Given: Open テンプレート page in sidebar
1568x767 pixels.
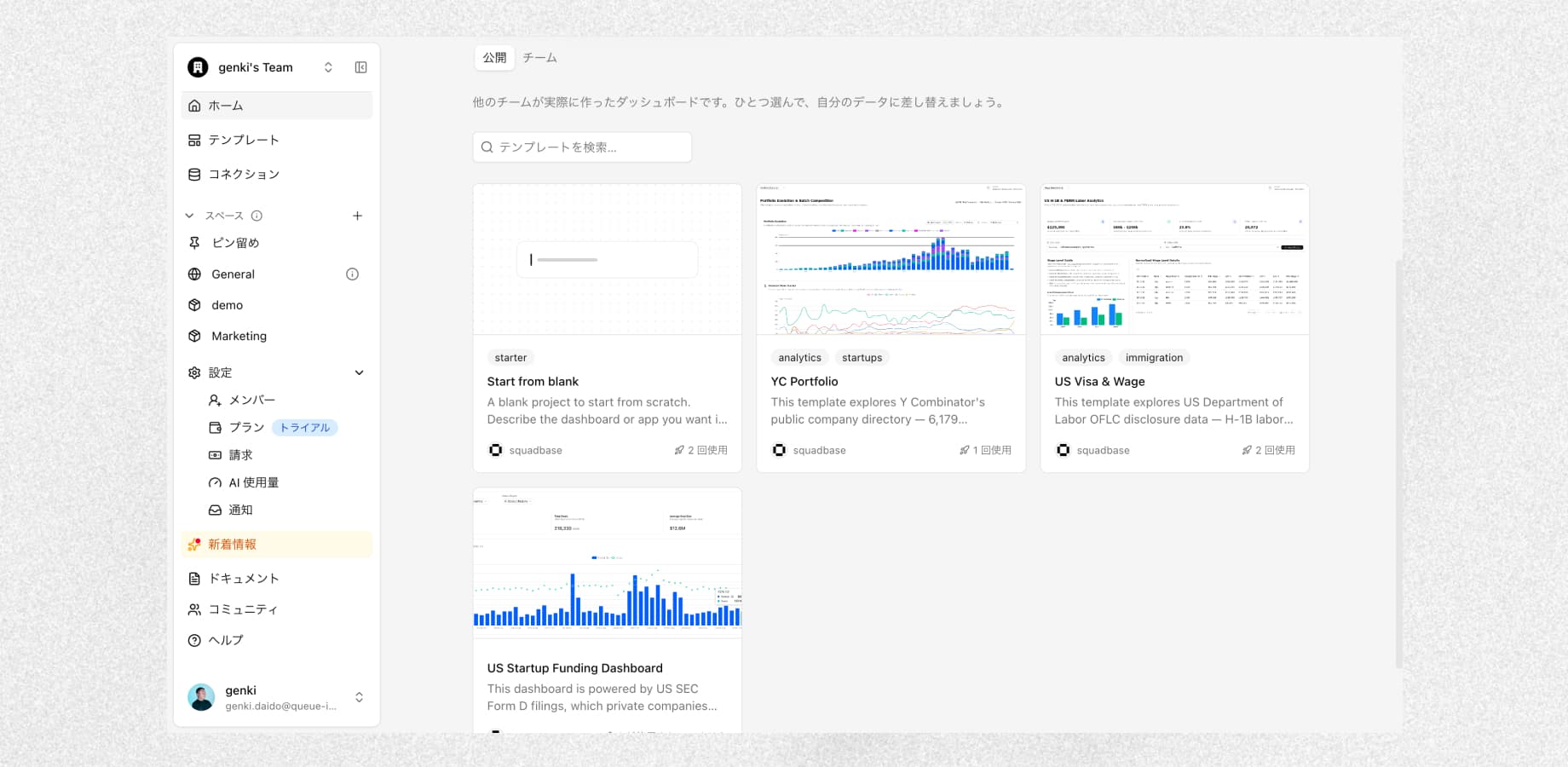Looking at the screenshot, I should pyautogui.click(x=277, y=140).
